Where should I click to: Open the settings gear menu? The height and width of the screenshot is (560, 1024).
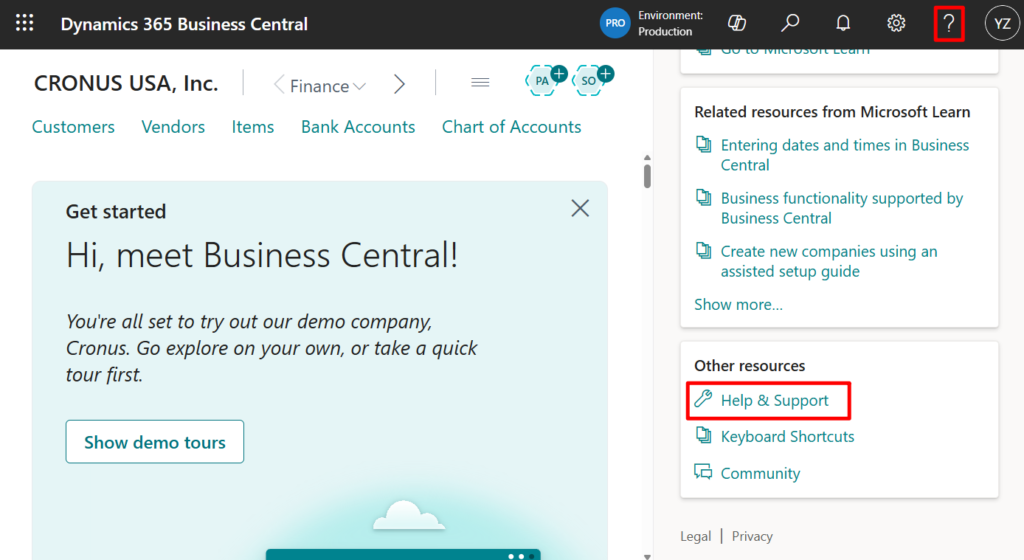(896, 24)
